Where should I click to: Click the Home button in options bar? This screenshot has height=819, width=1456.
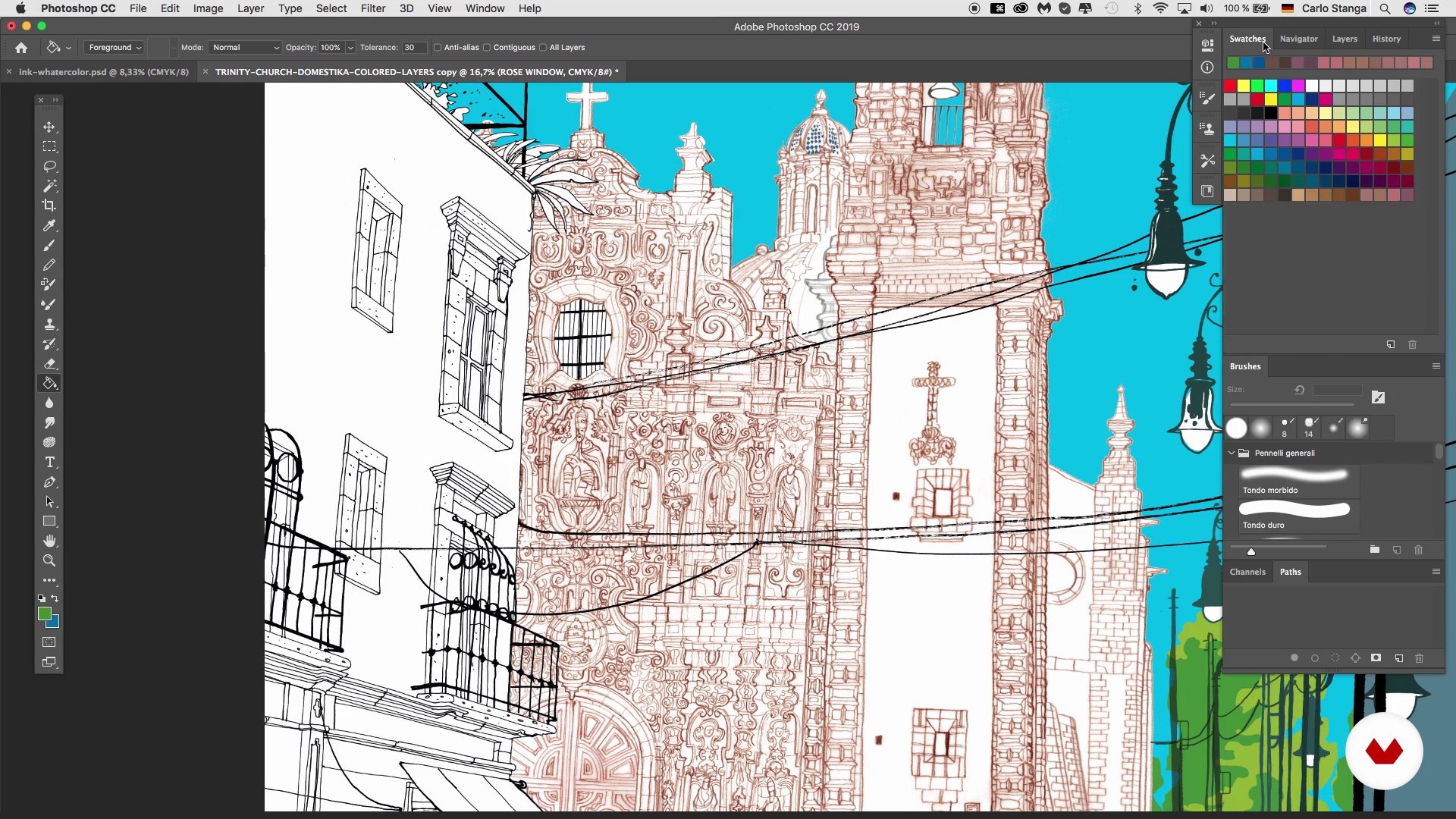pyautogui.click(x=21, y=48)
